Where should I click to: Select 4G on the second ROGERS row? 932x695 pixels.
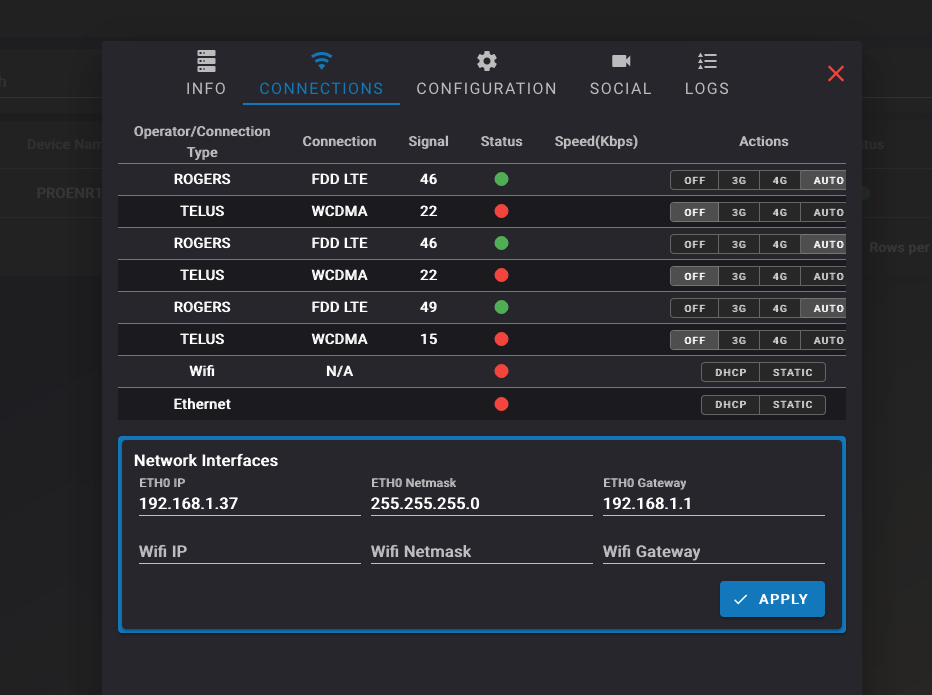tap(779, 244)
